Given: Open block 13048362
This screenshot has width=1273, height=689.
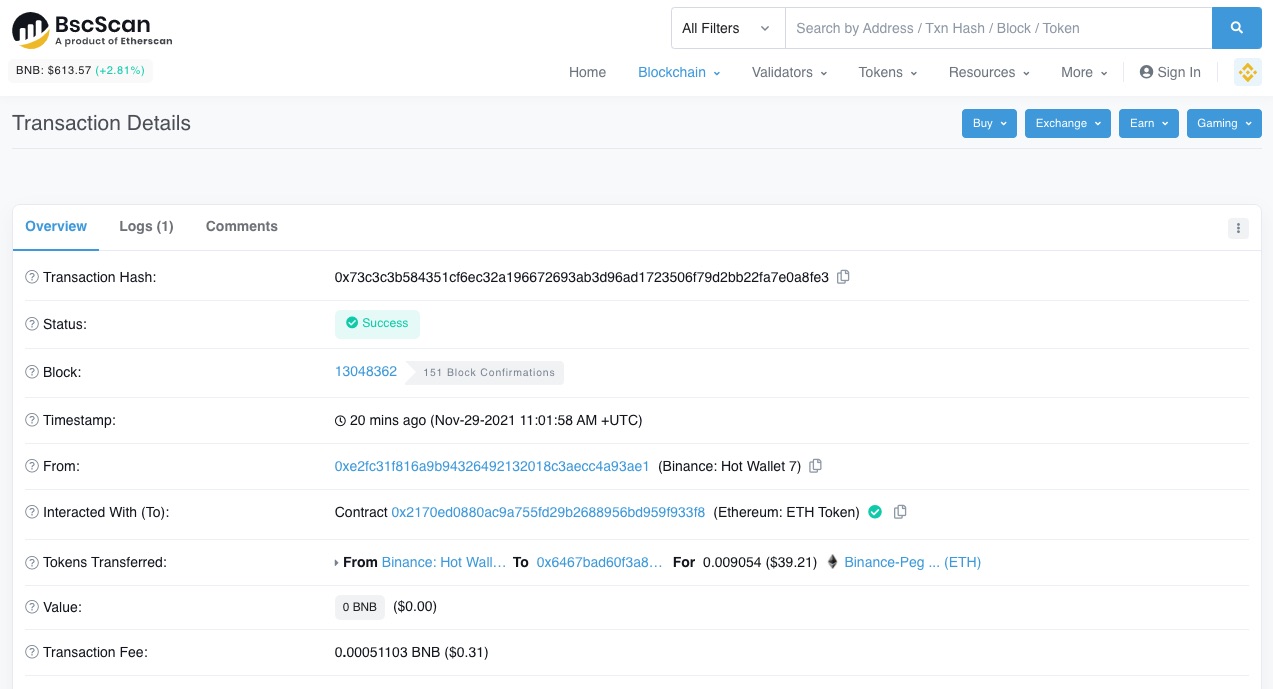Looking at the screenshot, I should pyautogui.click(x=366, y=371).
